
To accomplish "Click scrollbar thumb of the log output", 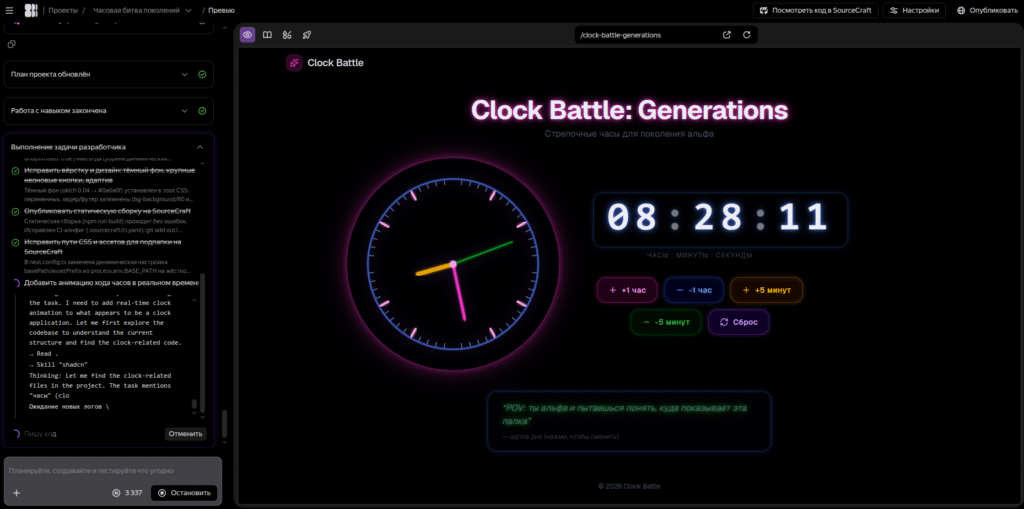I will tap(194, 405).
